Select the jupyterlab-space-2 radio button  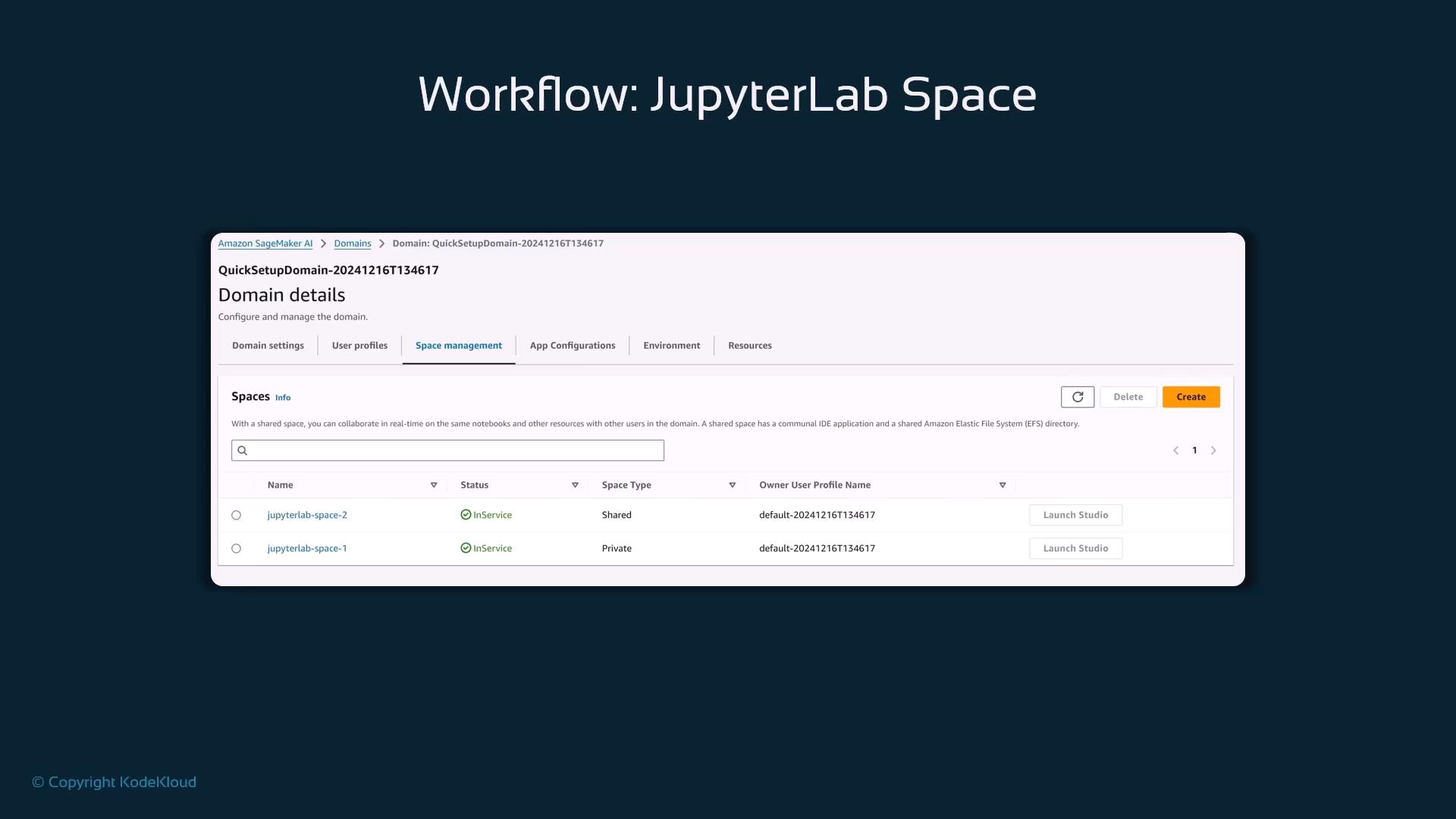coord(237,515)
